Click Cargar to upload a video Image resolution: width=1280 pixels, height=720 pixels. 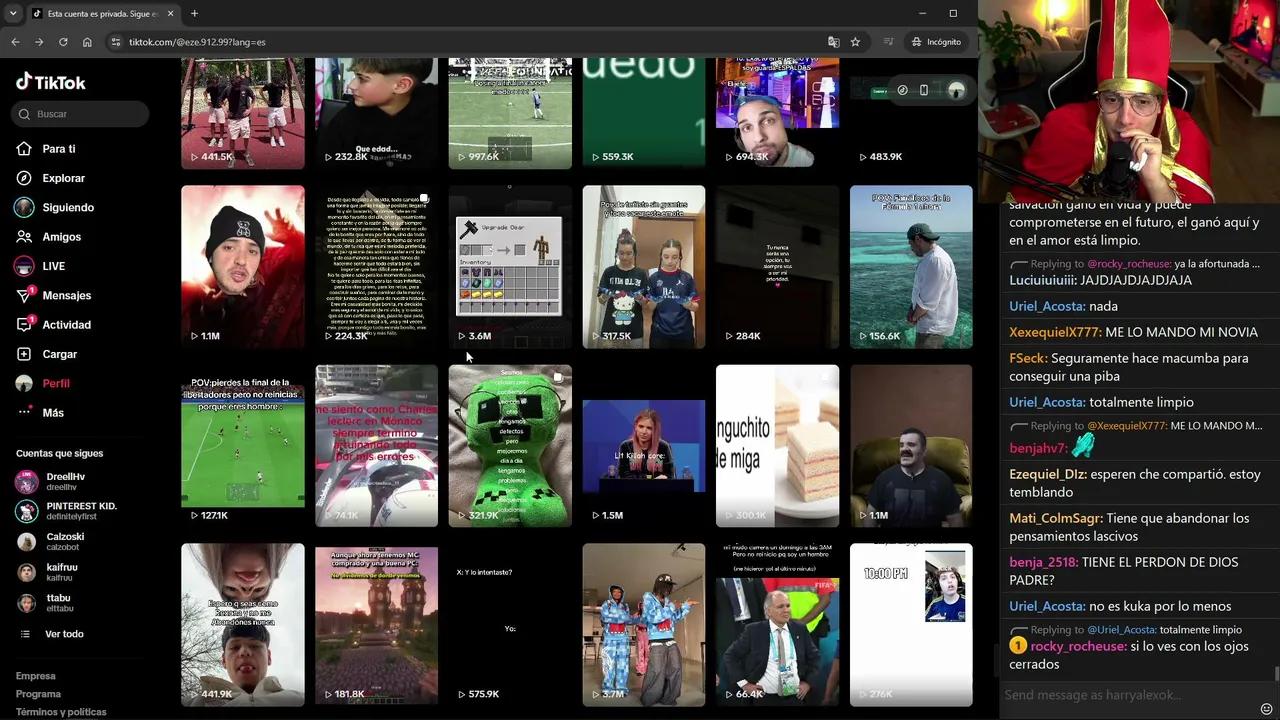click(x=59, y=354)
